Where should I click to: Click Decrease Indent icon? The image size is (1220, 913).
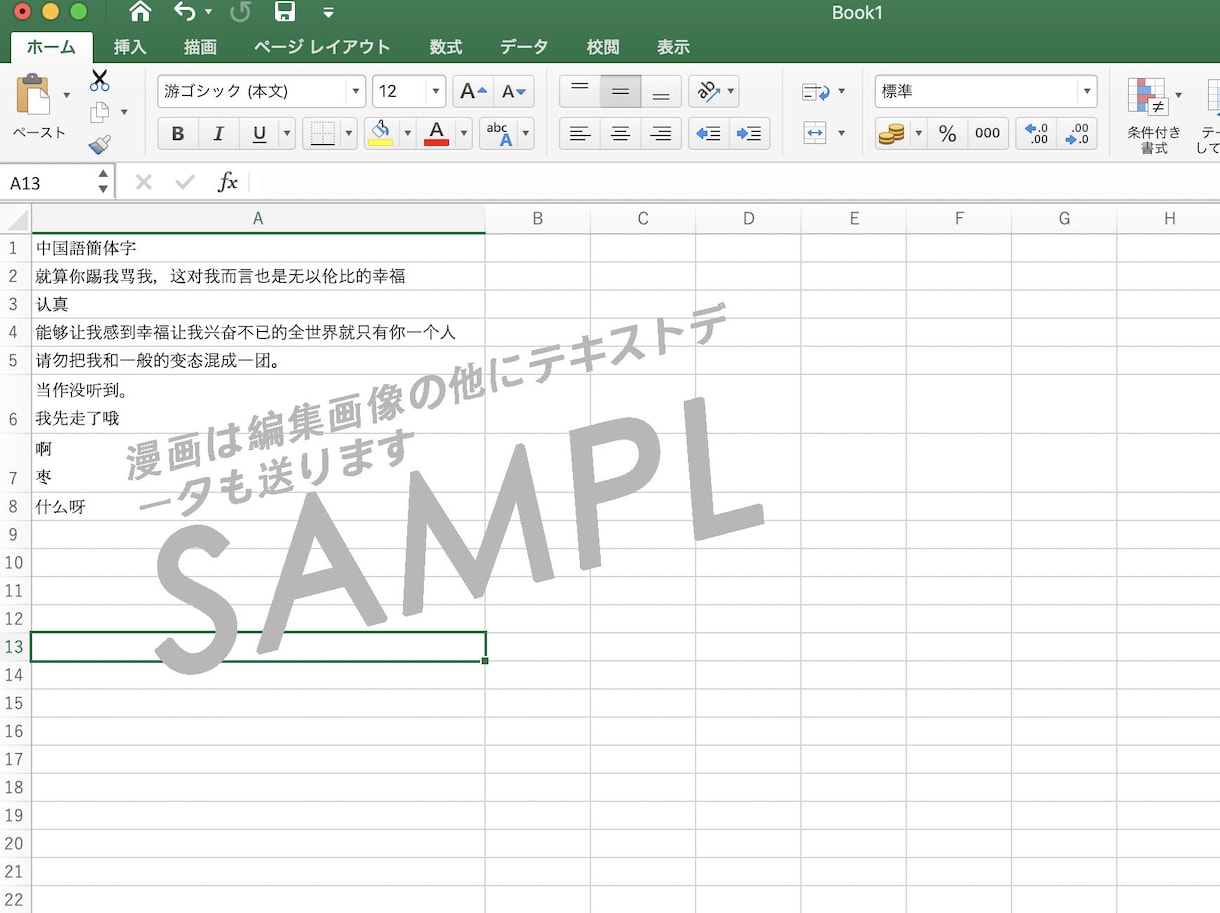(708, 133)
